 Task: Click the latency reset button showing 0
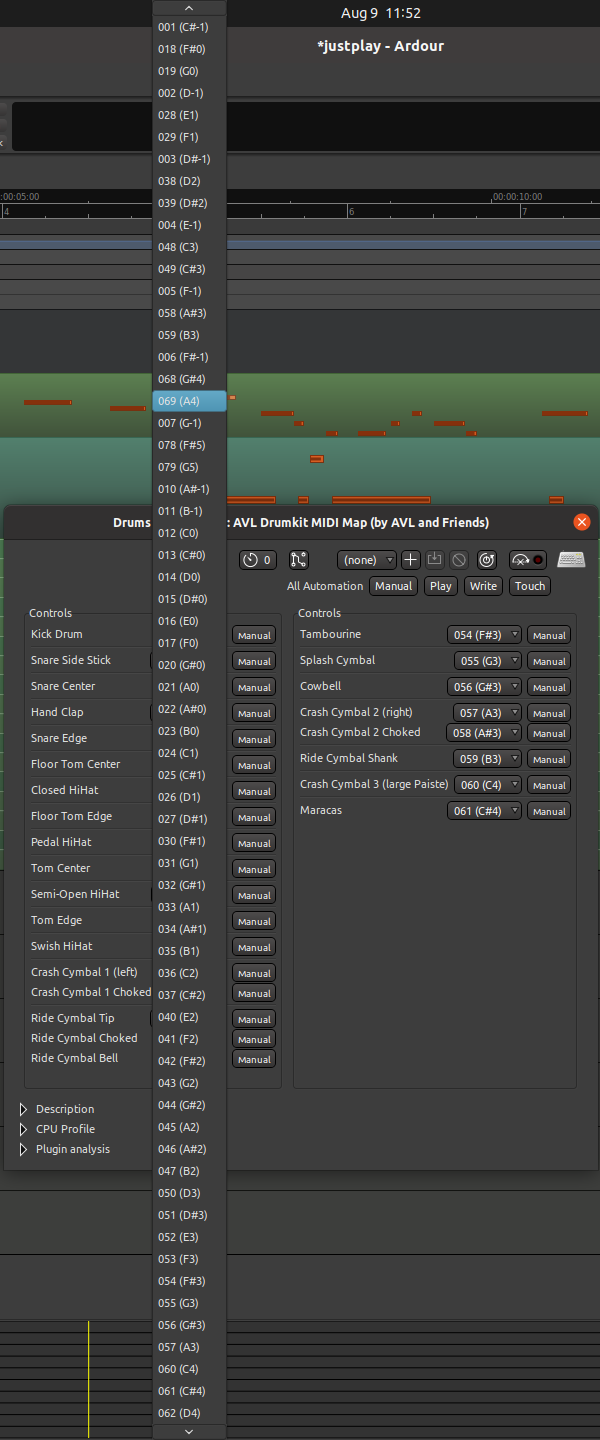(258, 560)
